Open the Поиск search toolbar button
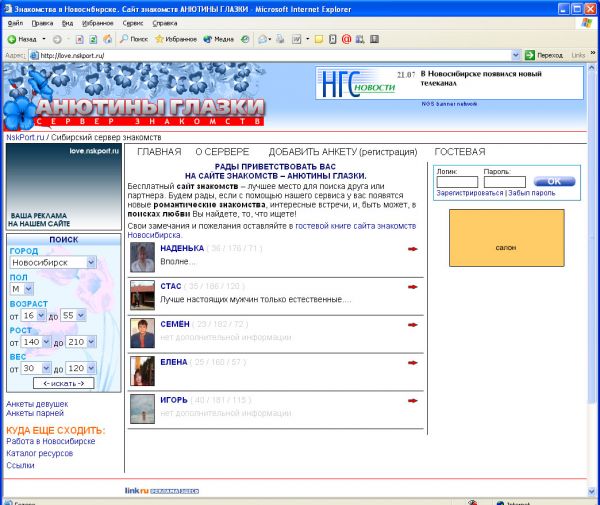The width and height of the screenshot is (600, 505). tap(134, 39)
